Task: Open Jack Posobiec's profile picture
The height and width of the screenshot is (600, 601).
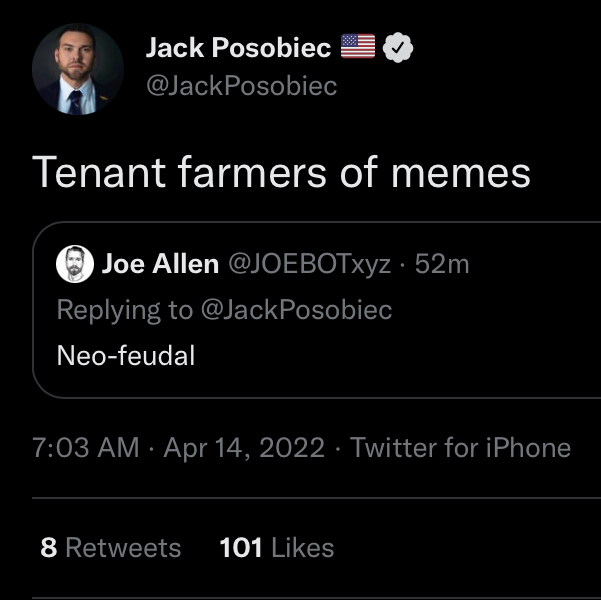Action: pos(78,69)
